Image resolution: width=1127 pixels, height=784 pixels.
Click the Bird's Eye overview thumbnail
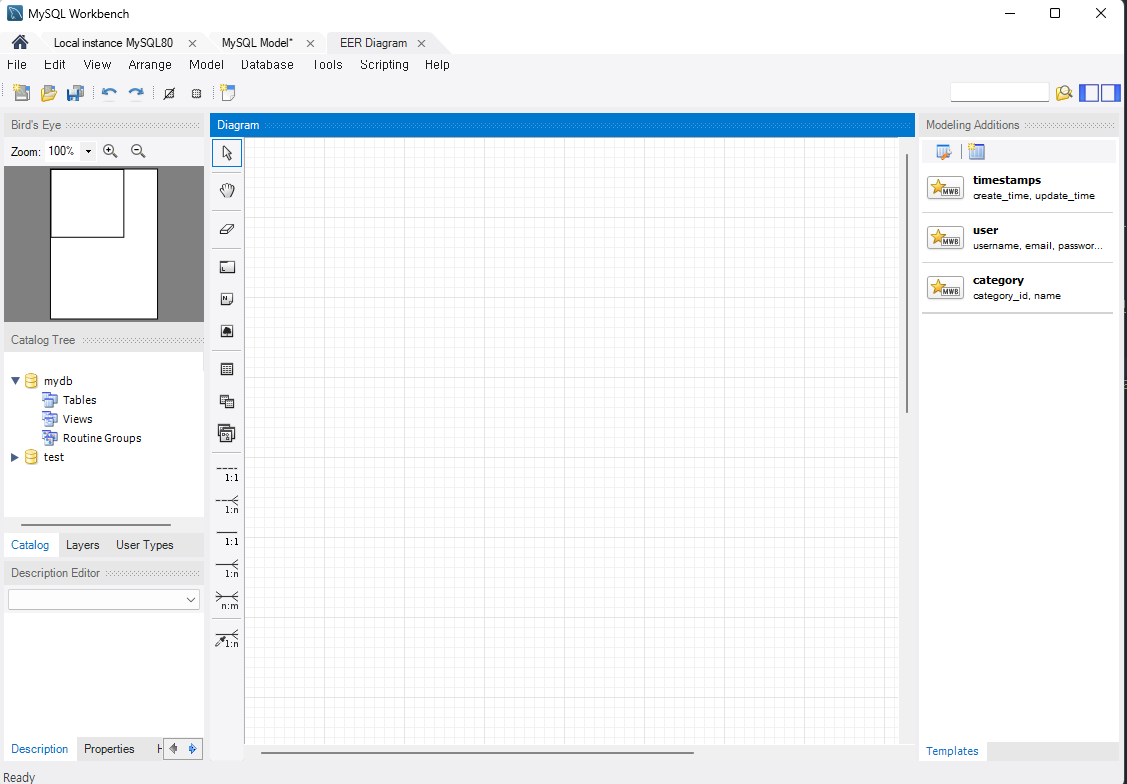point(104,244)
